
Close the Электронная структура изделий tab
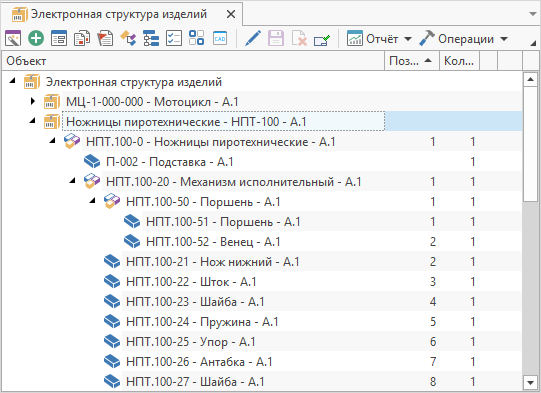click(x=231, y=14)
